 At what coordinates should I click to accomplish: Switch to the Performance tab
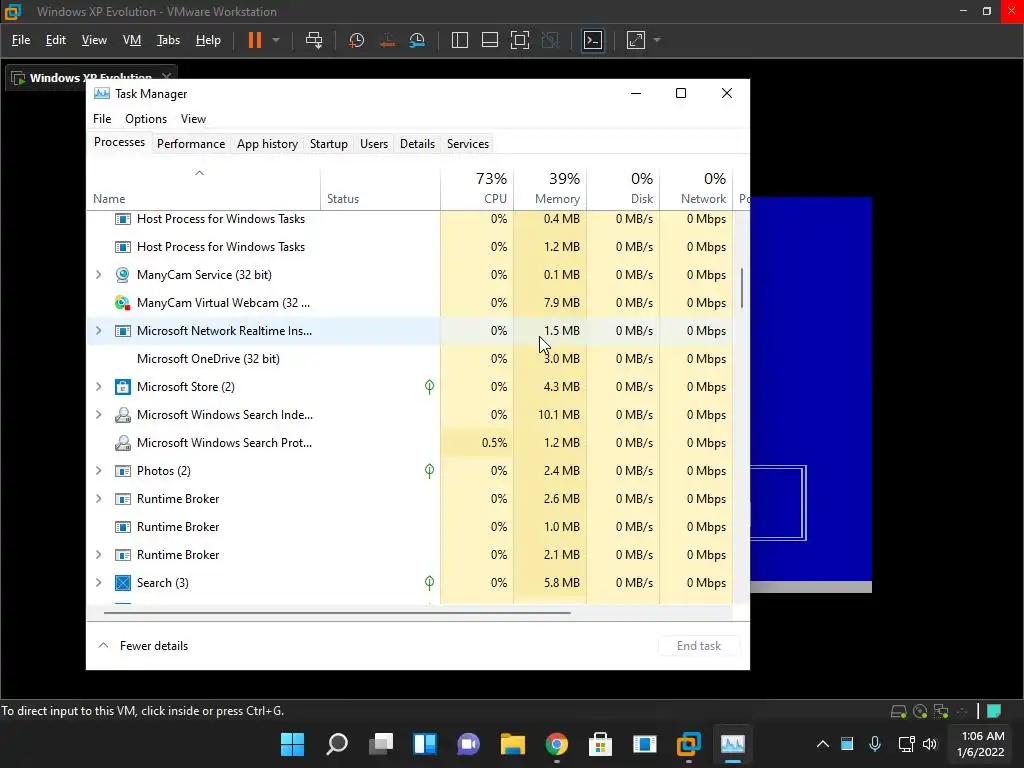click(x=191, y=144)
